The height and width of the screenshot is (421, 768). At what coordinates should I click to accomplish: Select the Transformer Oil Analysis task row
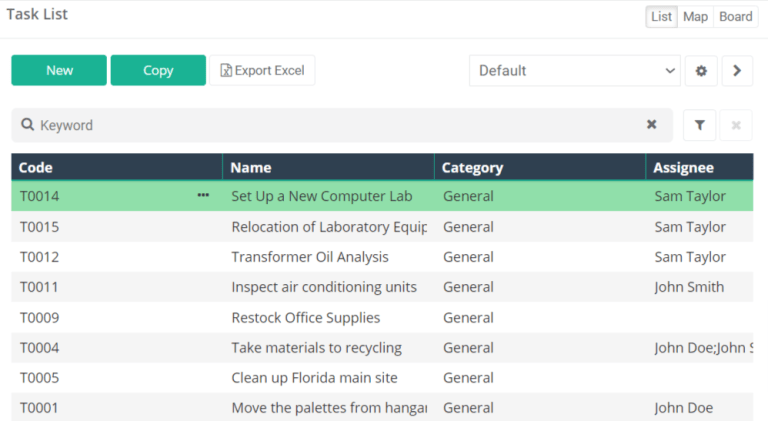[309, 257]
